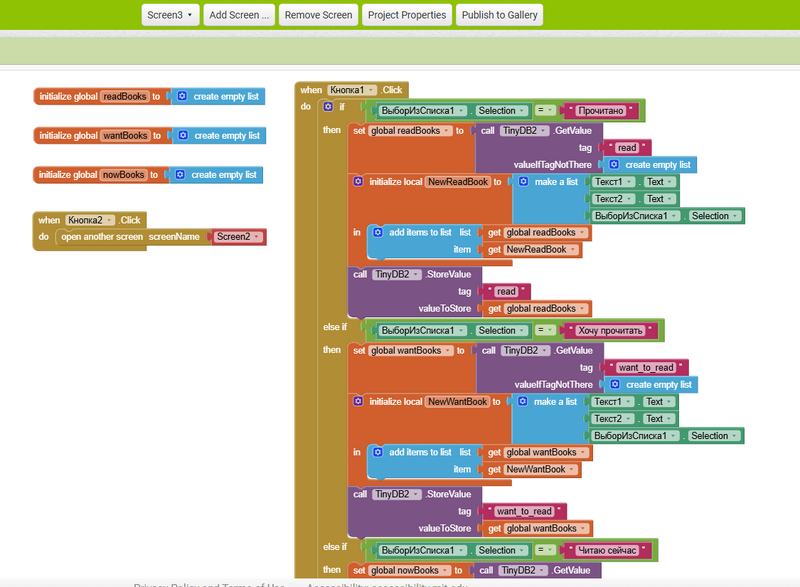Click gear icon on readBooks empty list block
The image size is (800, 587).
pyautogui.click(x=182, y=97)
